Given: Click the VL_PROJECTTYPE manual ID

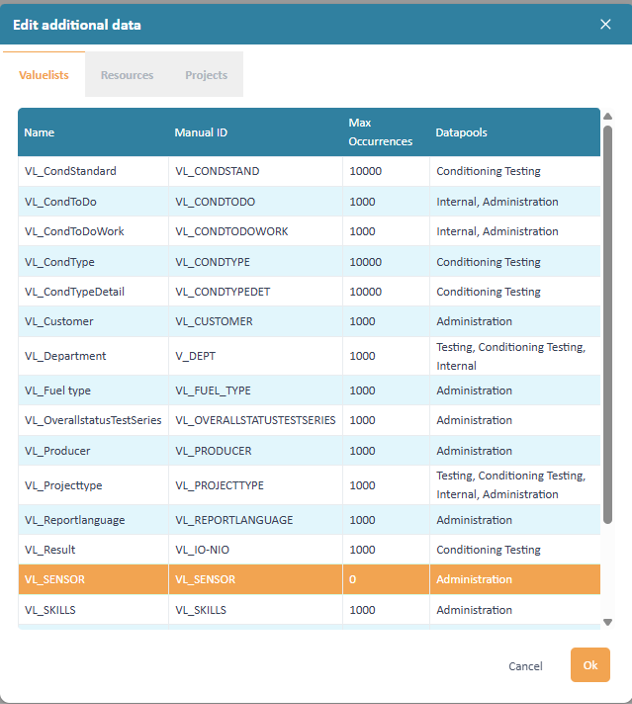Looking at the screenshot, I should [x=219, y=485].
